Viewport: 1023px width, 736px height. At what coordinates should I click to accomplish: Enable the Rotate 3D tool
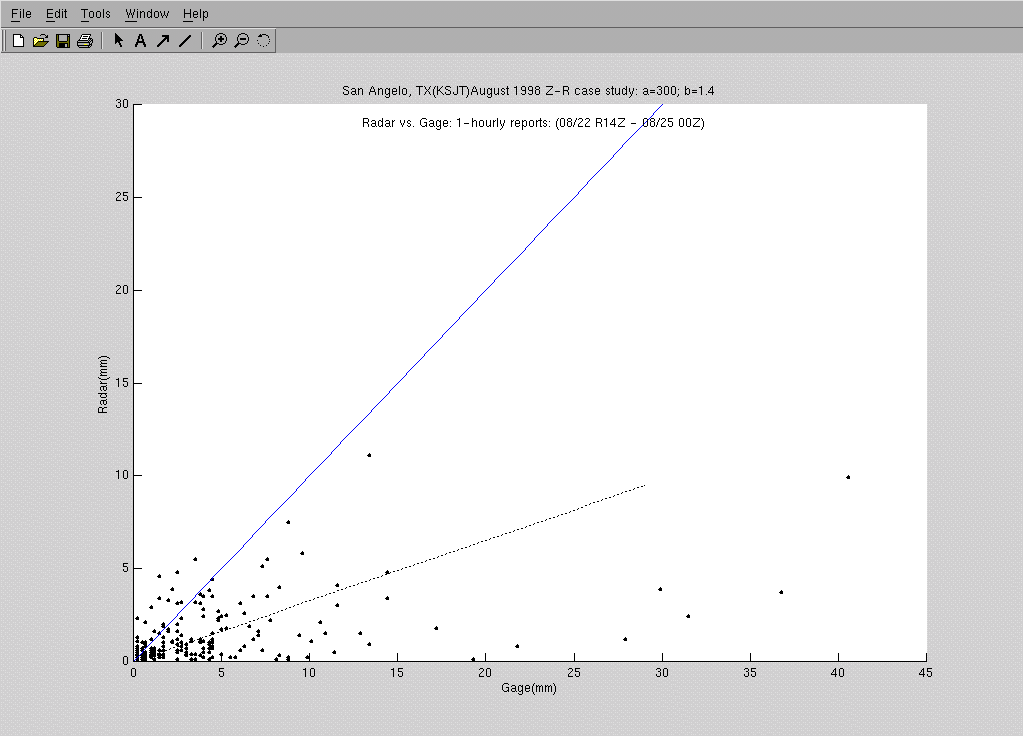click(x=264, y=40)
